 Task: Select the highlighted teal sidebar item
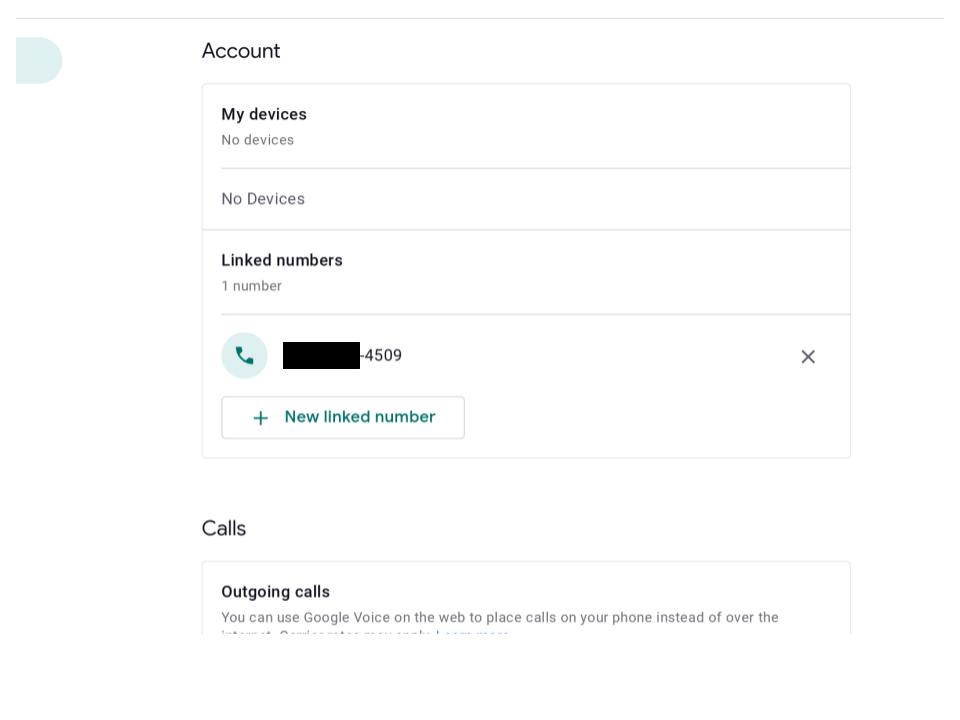(39, 61)
